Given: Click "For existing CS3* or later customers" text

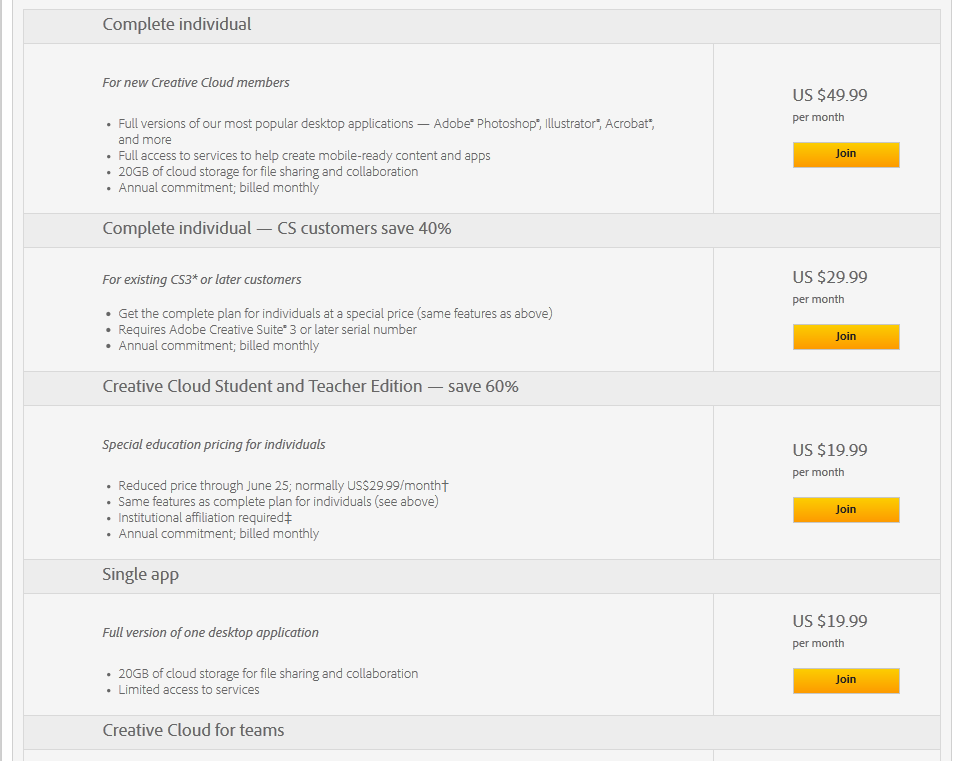Looking at the screenshot, I should click(202, 280).
